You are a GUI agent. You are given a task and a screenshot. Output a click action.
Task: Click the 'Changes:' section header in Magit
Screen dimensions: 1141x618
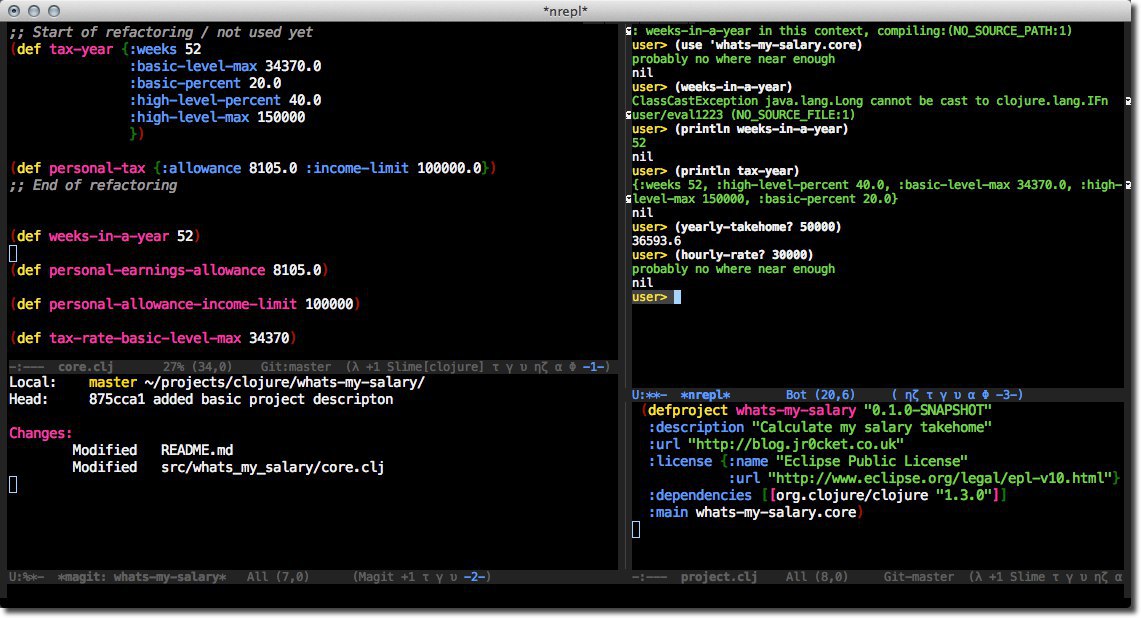click(x=41, y=433)
